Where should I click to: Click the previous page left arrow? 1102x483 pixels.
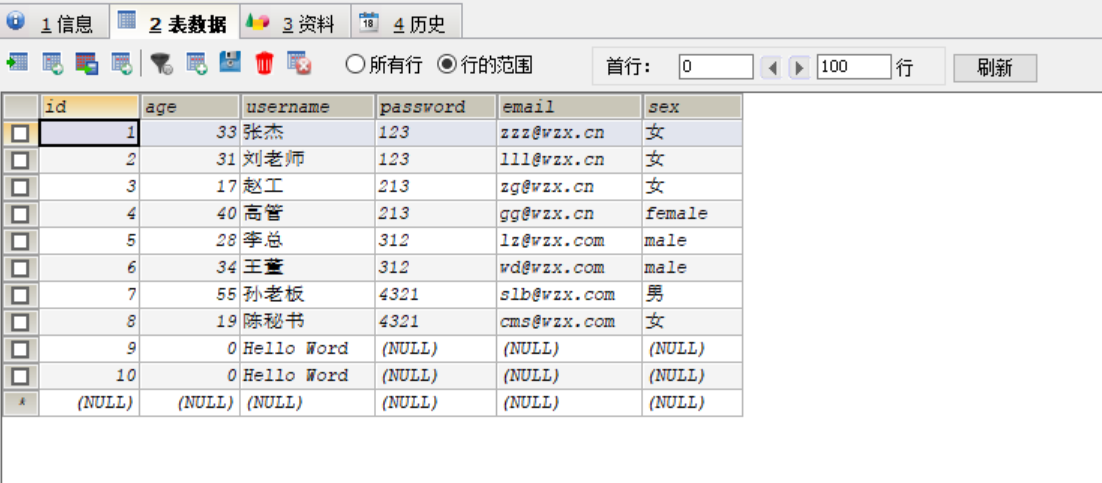(x=772, y=67)
